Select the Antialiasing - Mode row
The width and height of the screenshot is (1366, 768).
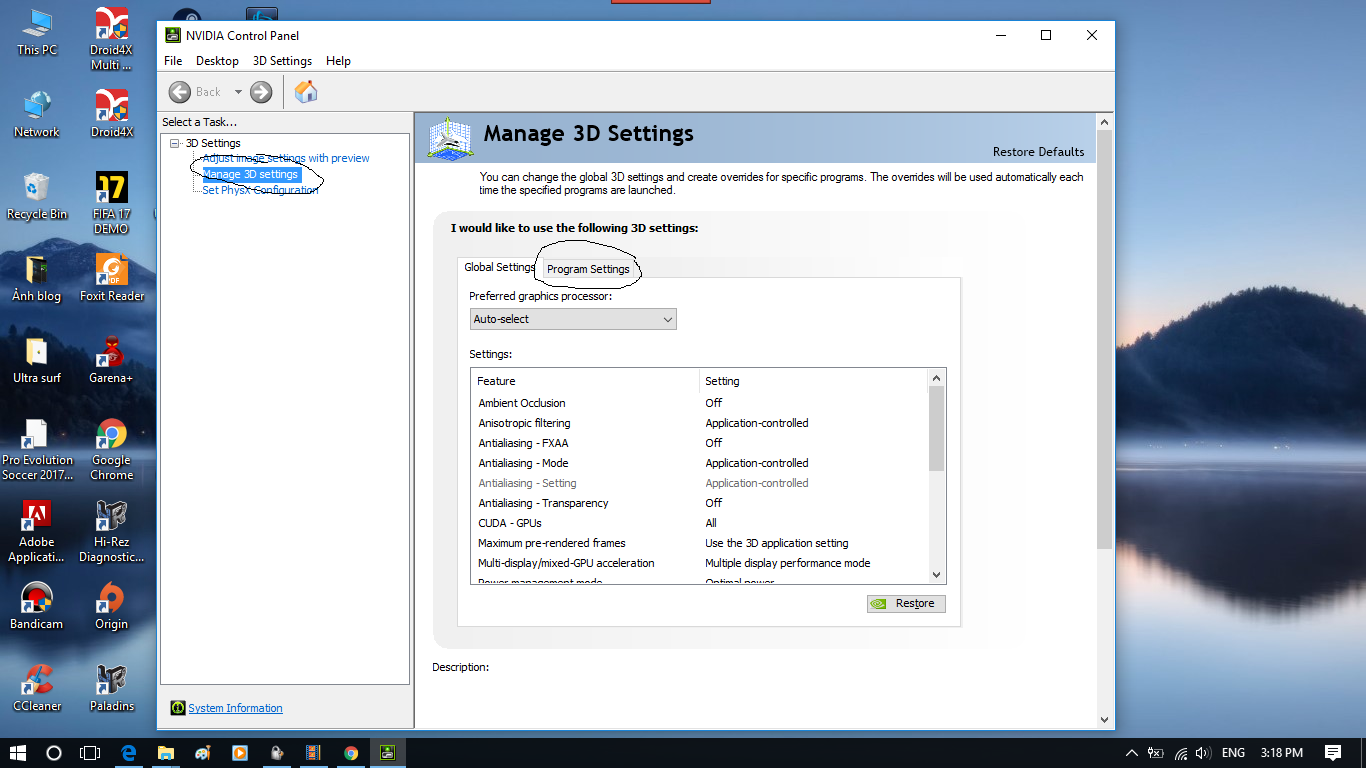tap(700, 463)
